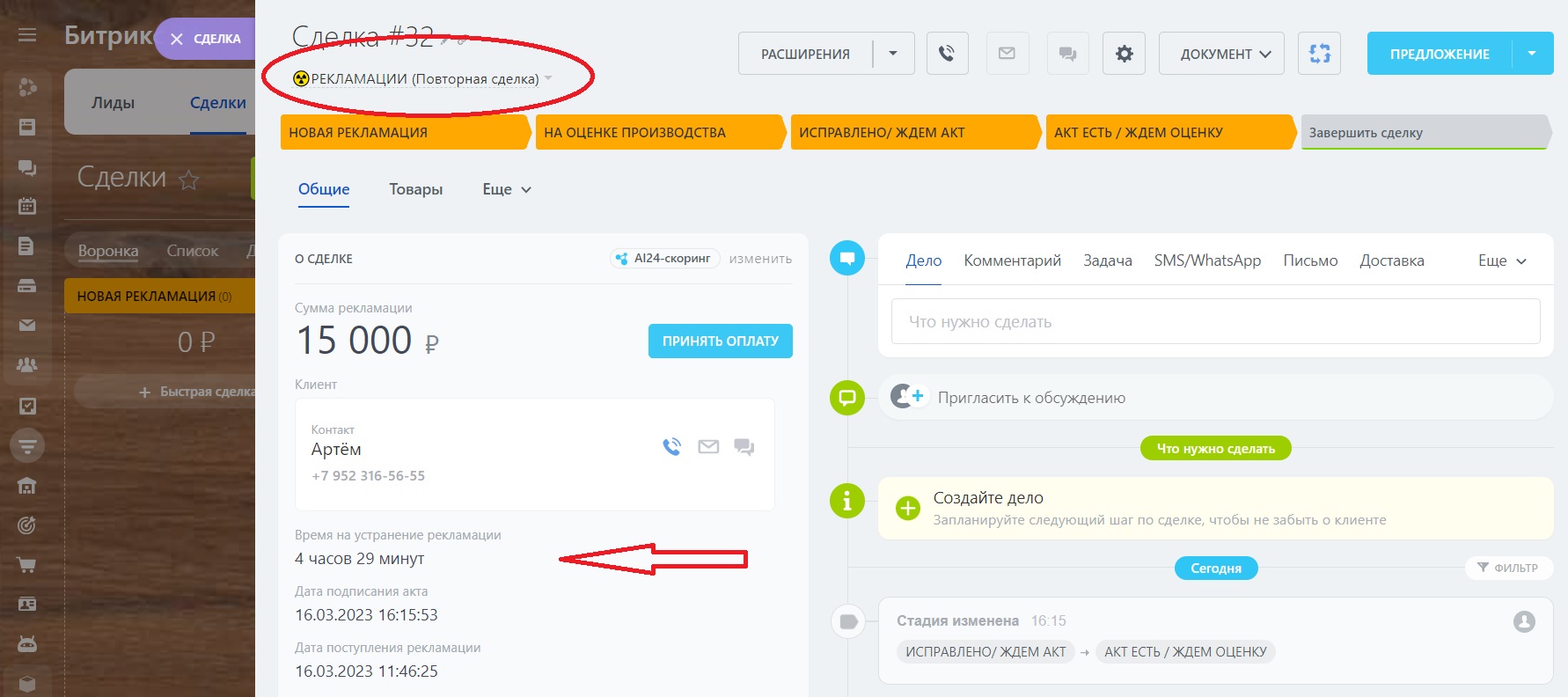
Task: Close the deal panel with СДЕЛКА button
Action: [206, 39]
